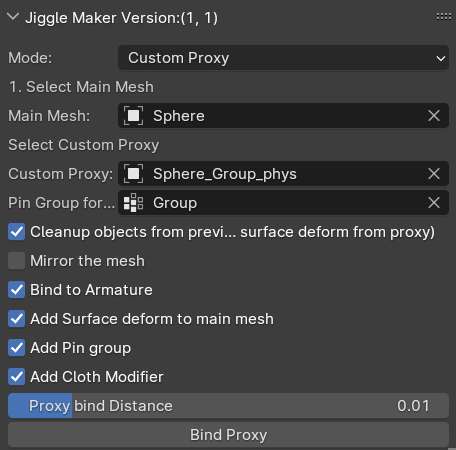Select the Custom Proxy field Sphere_Group_phys
Viewport: 456px width, 450px height.
click(284, 174)
